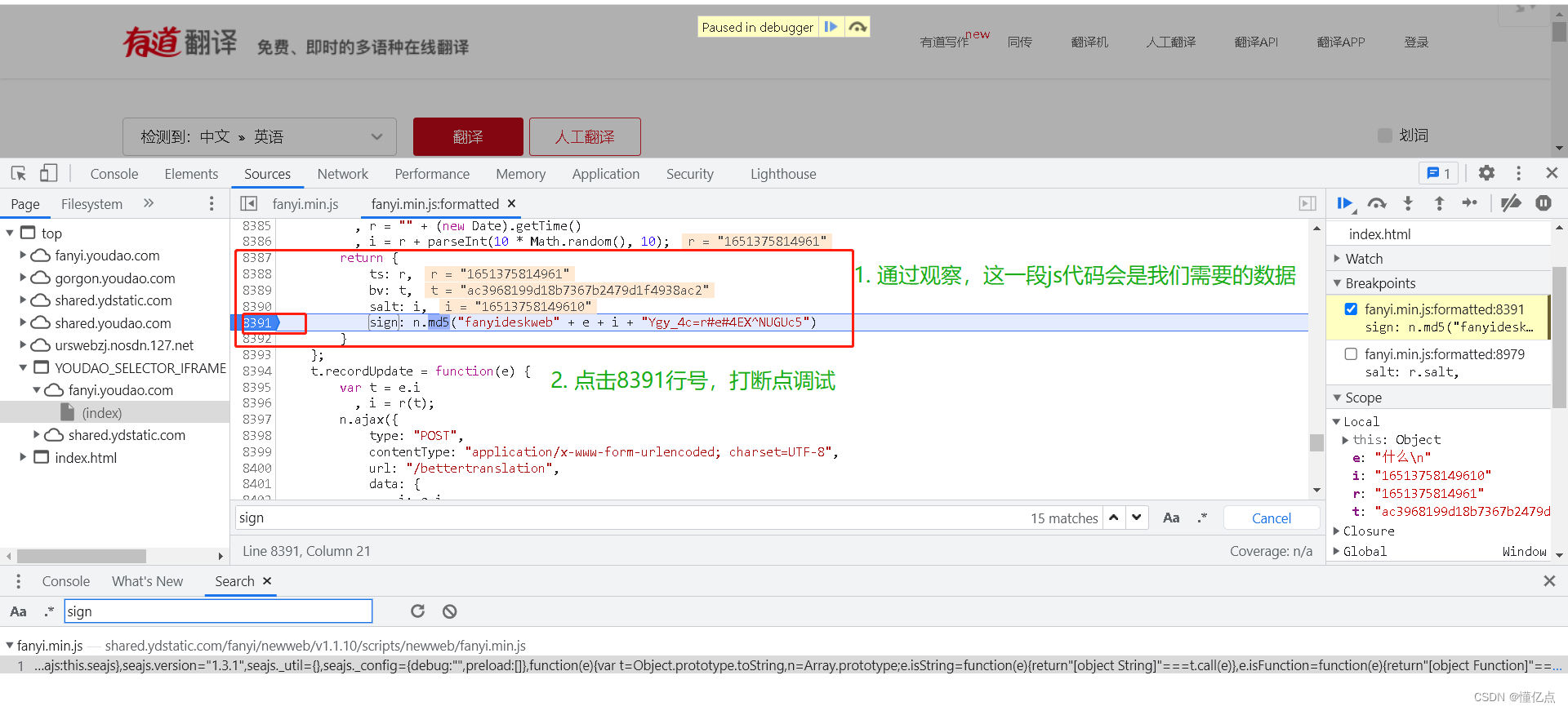Viewport: 1568px width, 711px height.
Task: Toggle the 划词 checkbox
Action: (x=1385, y=135)
